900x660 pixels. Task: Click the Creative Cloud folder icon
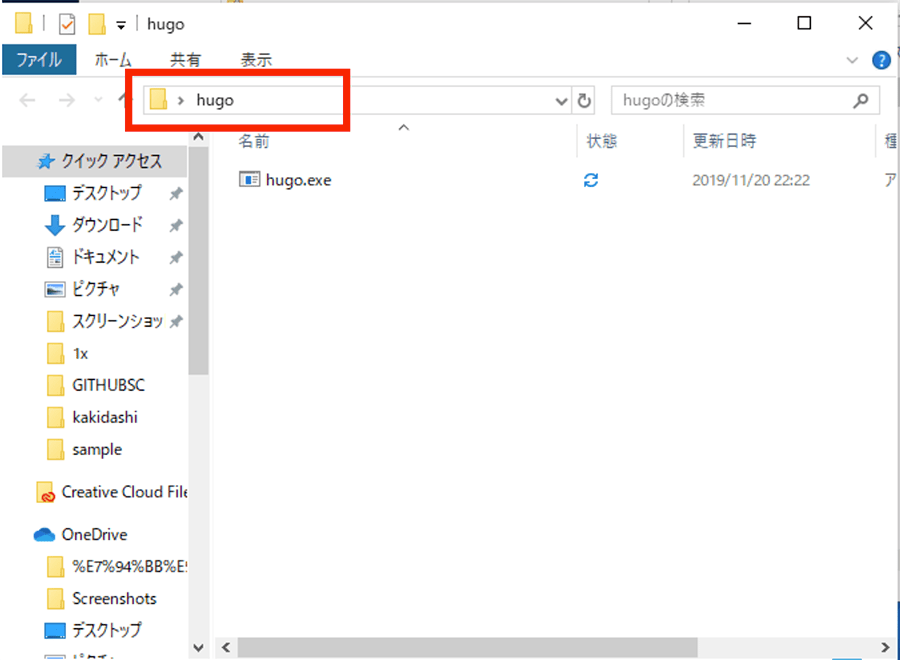point(45,492)
